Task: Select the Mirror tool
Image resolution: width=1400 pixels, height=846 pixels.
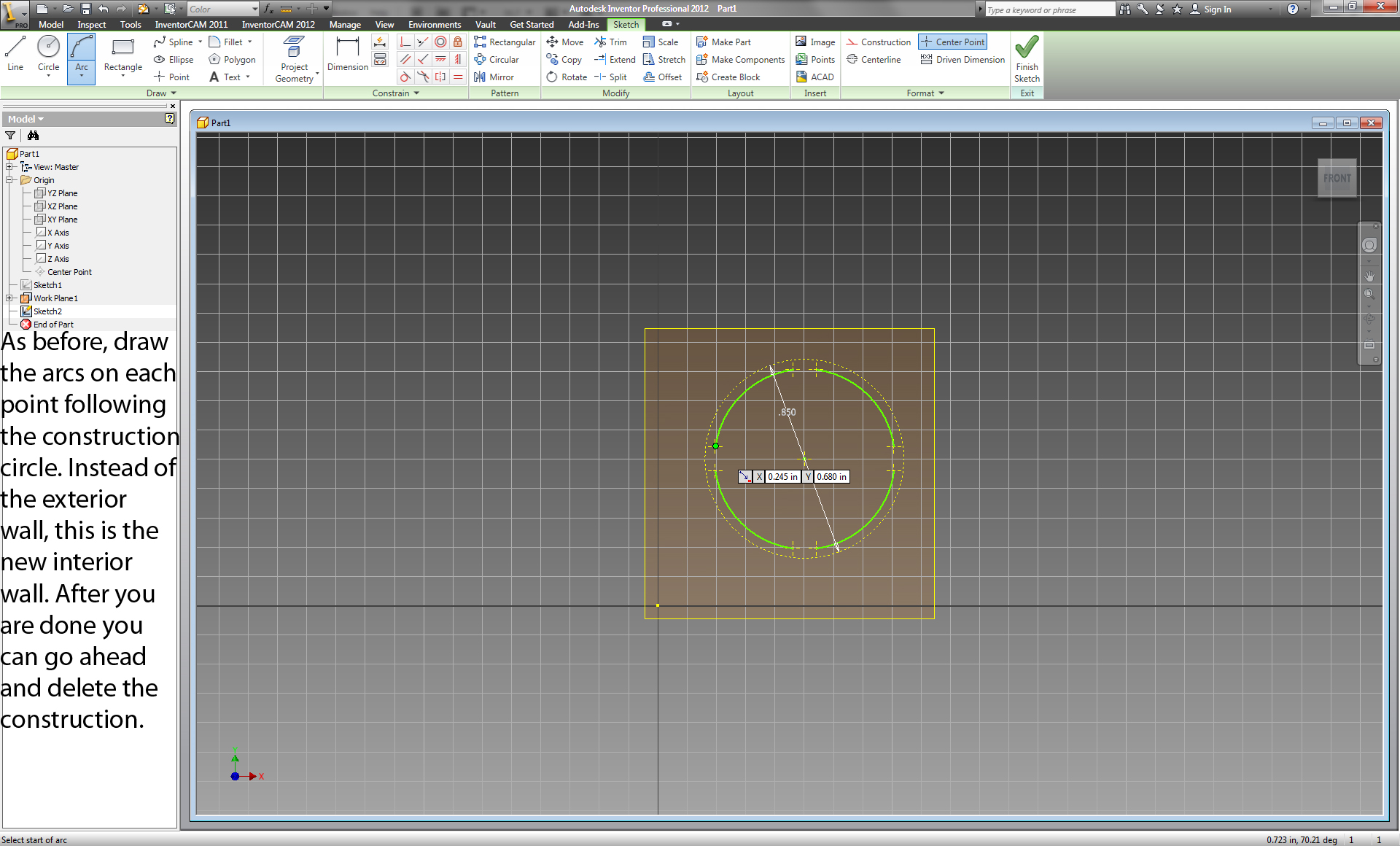Action: click(x=494, y=77)
